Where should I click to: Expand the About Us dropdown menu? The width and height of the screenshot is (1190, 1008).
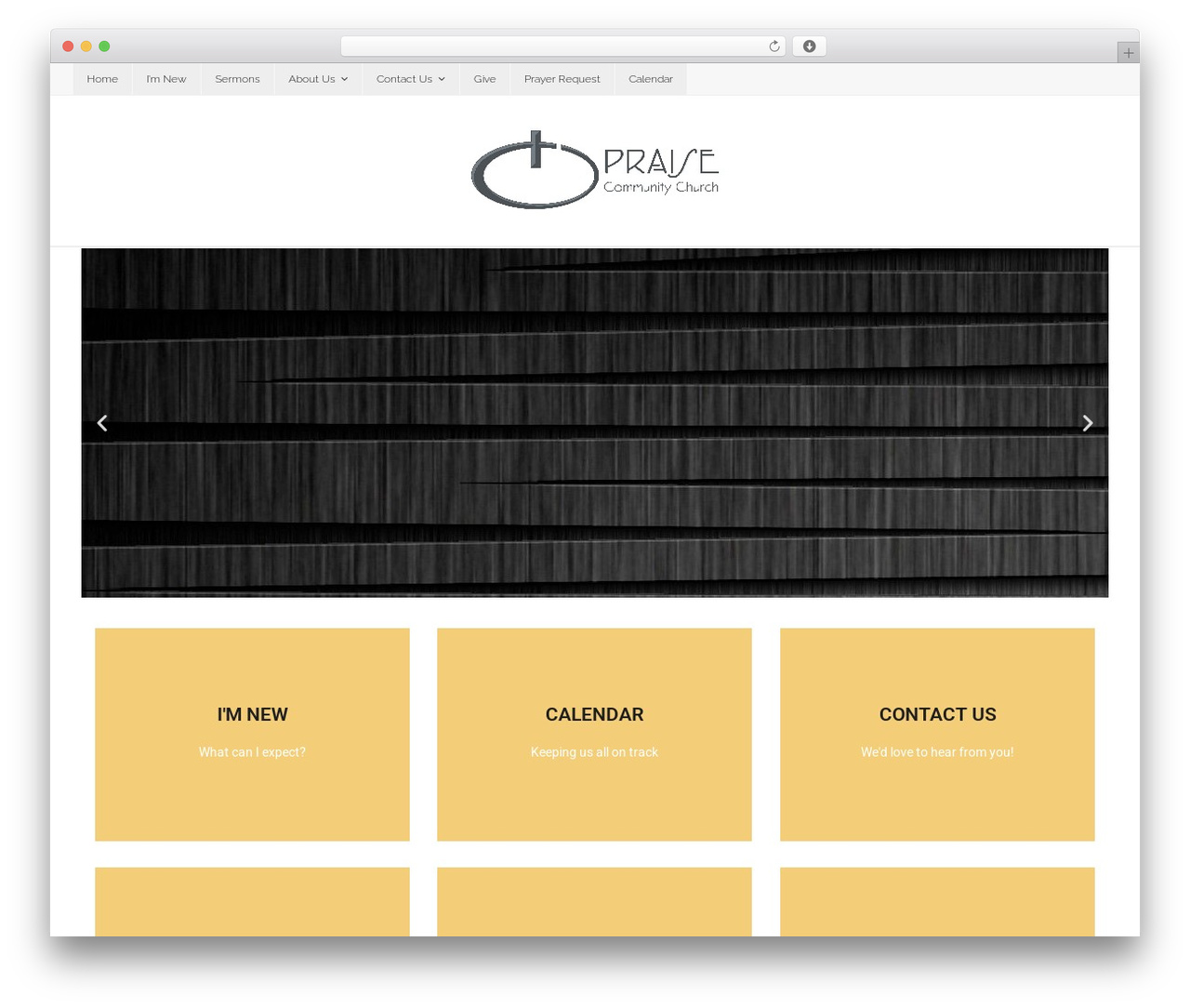(318, 79)
